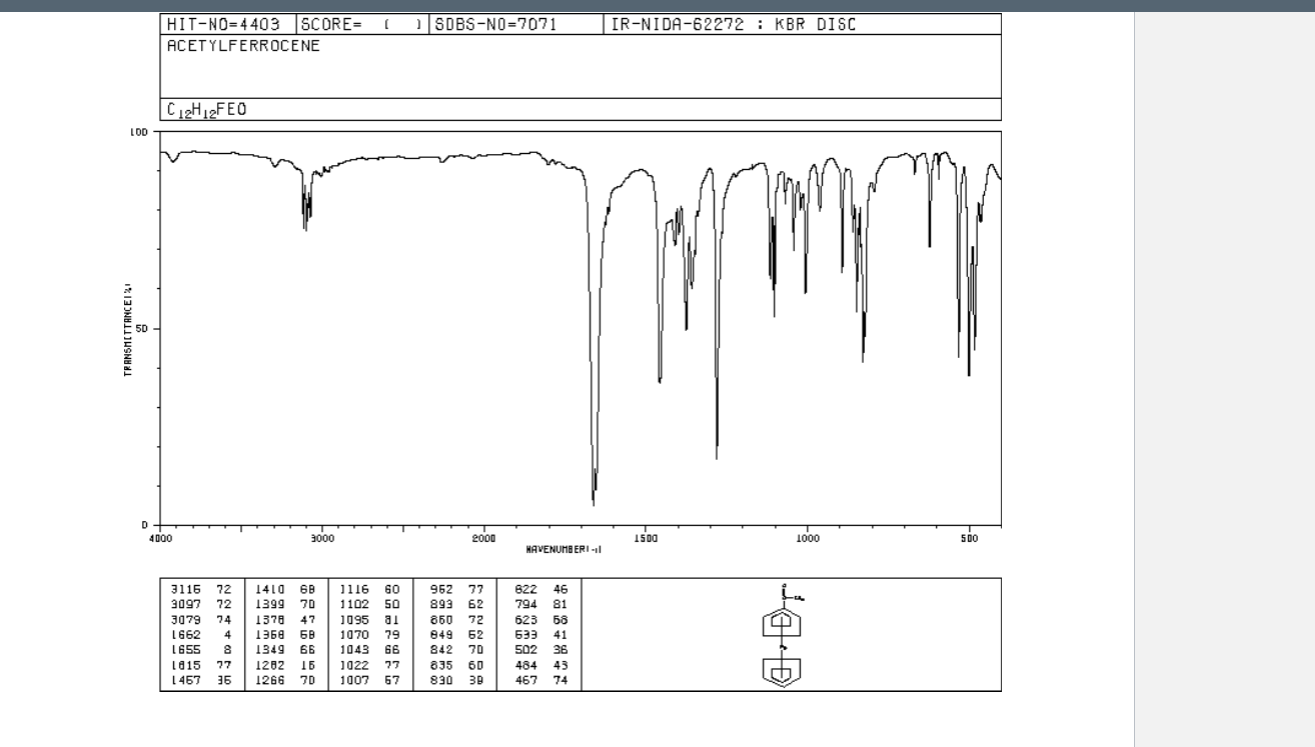
Task: Click the 50 mark on transmittance axis
Action: [x=142, y=328]
